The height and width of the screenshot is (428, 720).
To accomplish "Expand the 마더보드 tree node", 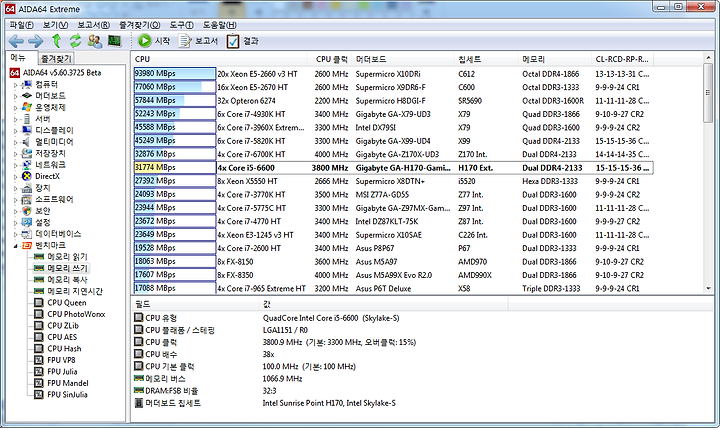I will pos(15,96).
